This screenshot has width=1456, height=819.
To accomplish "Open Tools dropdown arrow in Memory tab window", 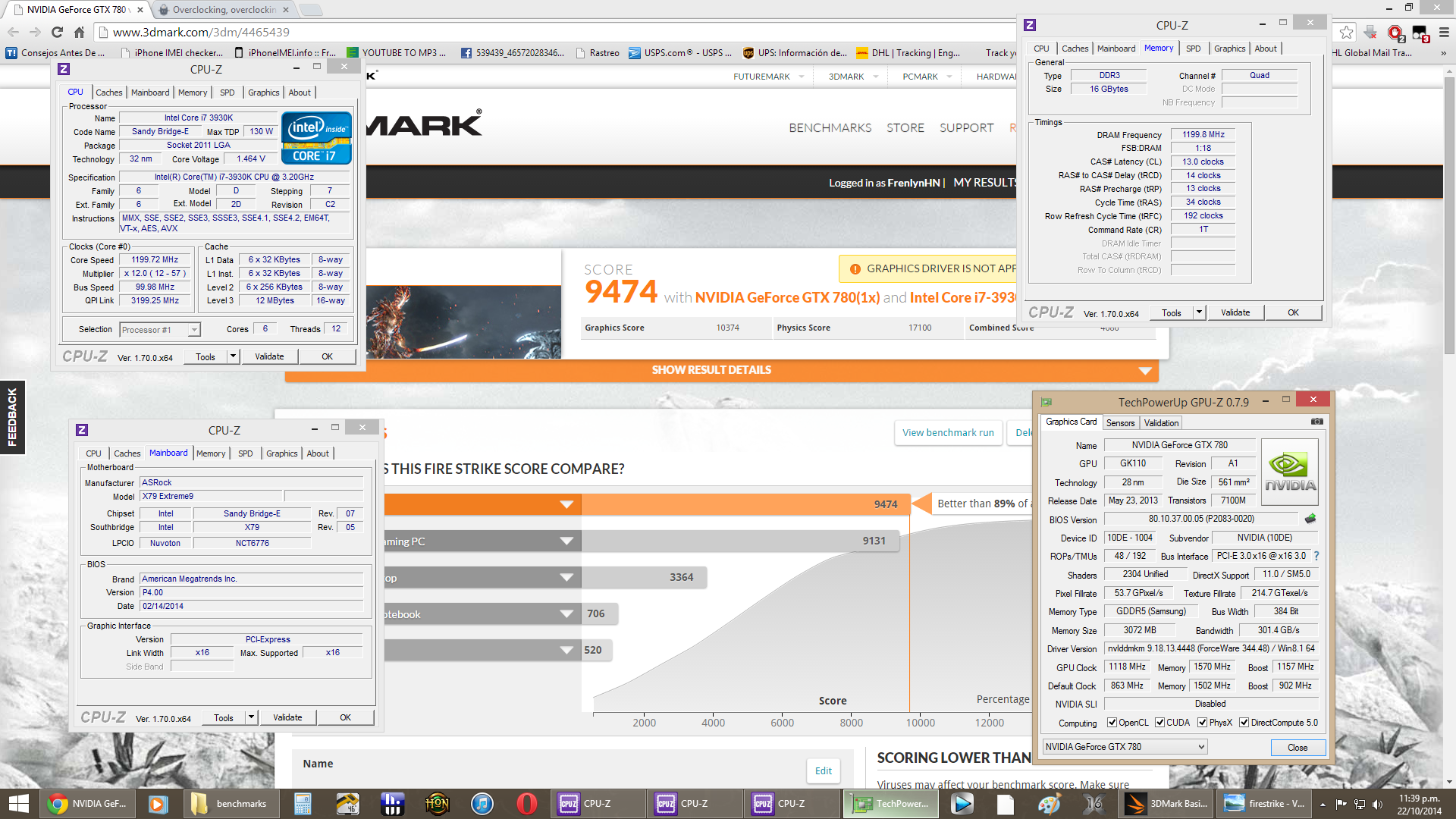I will (x=1199, y=312).
